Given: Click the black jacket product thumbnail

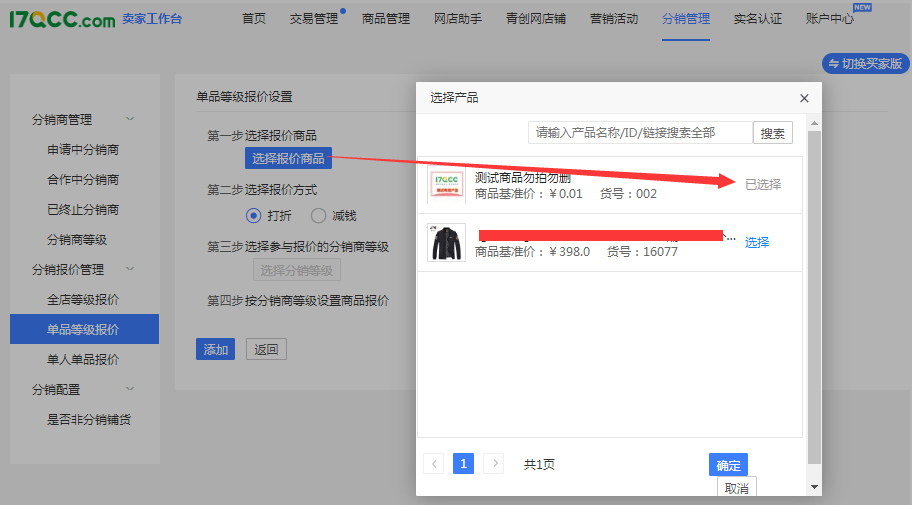Looking at the screenshot, I should tap(446, 243).
